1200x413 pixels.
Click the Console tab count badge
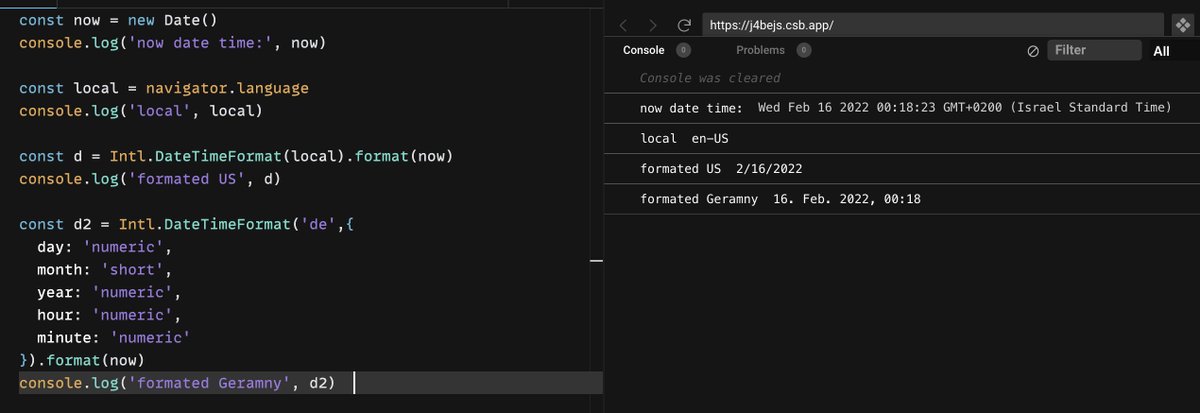684,50
